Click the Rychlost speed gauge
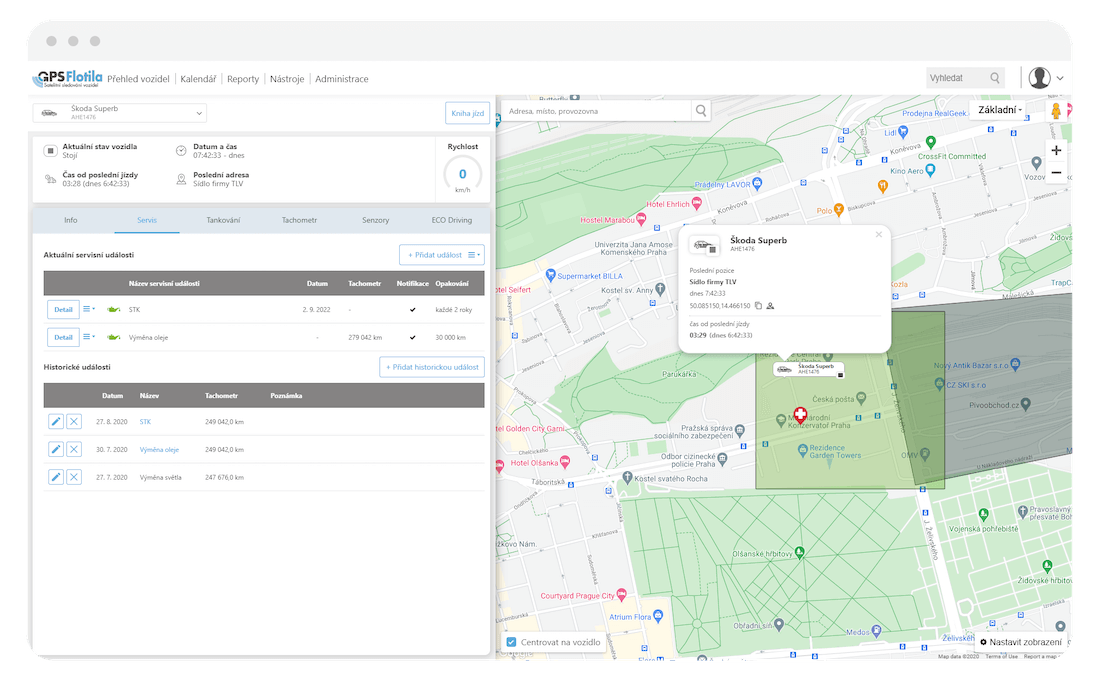 462,175
